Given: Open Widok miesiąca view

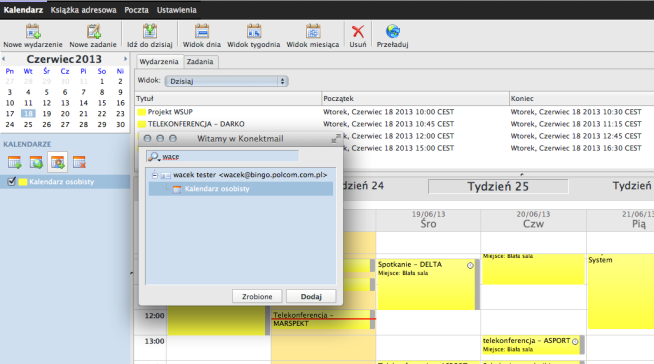Looking at the screenshot, I should click(x=313, y=32).
